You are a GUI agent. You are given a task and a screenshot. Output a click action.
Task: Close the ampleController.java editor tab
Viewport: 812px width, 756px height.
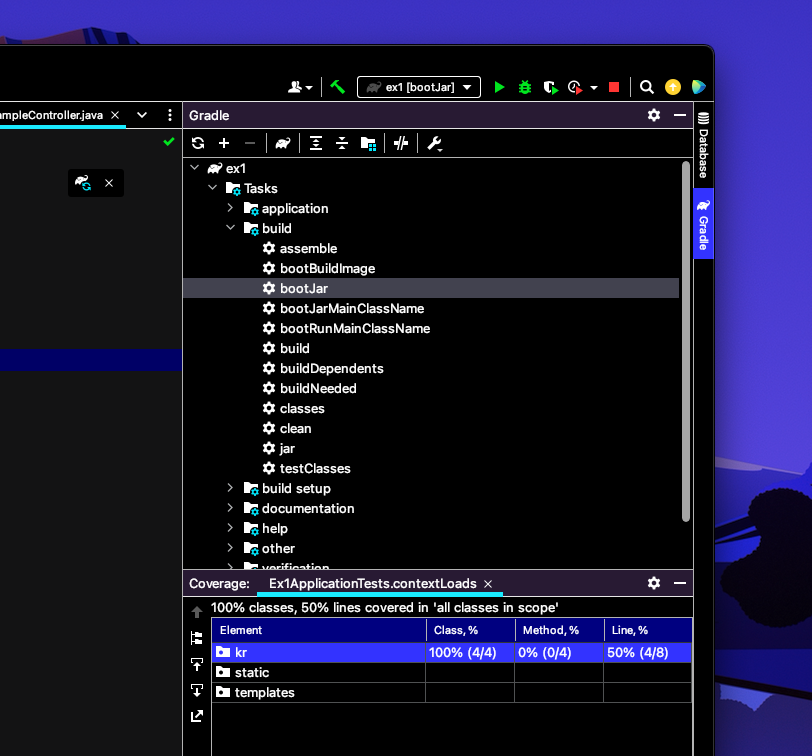point(115,115)
